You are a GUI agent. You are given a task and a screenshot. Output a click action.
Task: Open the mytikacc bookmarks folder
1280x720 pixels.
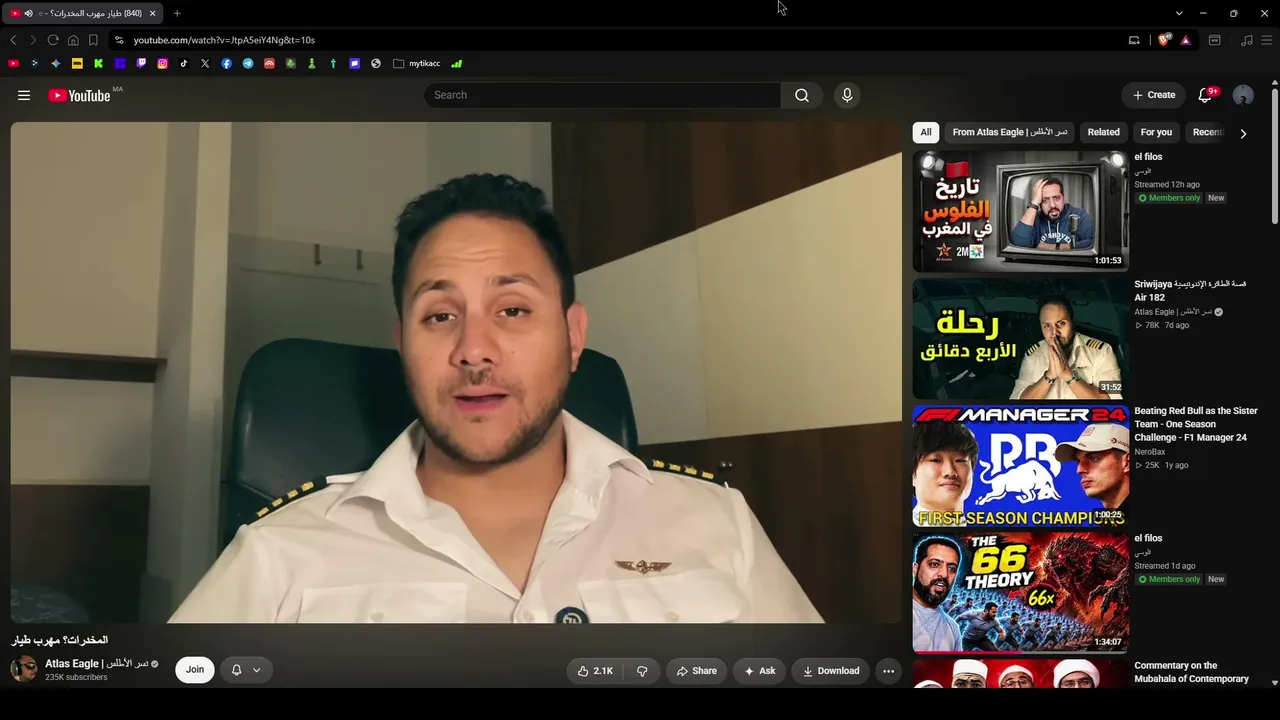(417, 63)
